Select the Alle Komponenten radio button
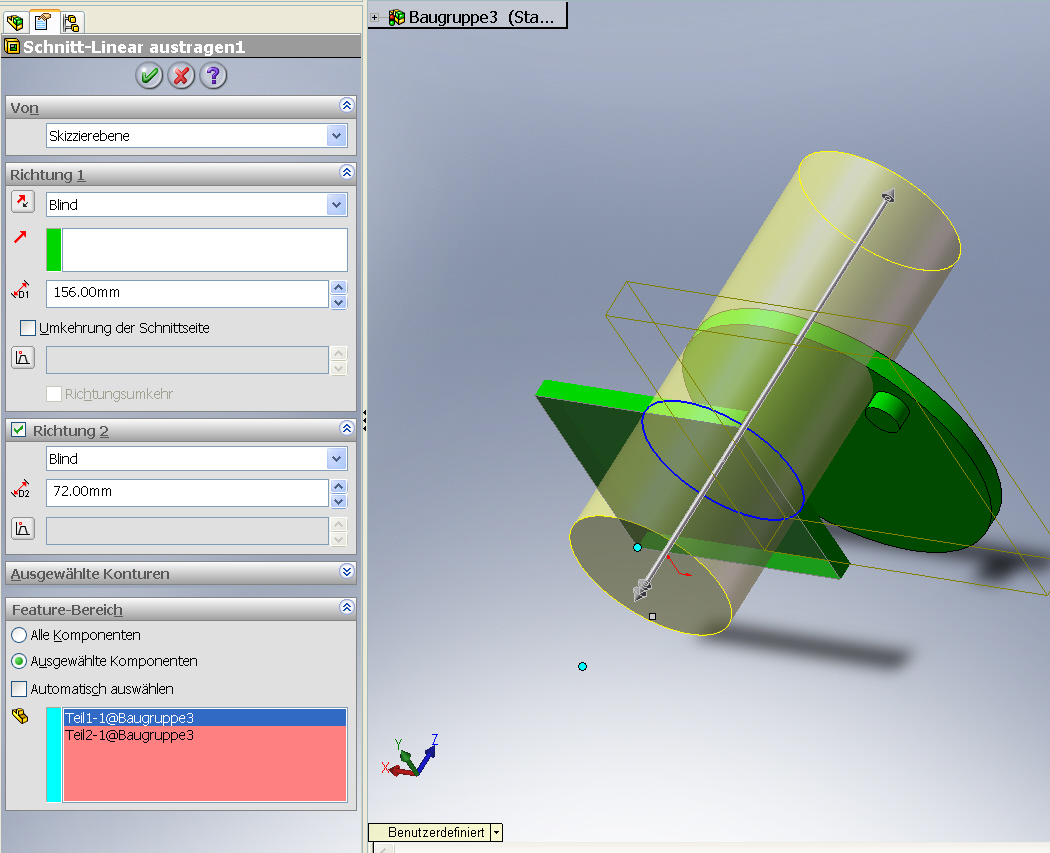 (19, 635)
